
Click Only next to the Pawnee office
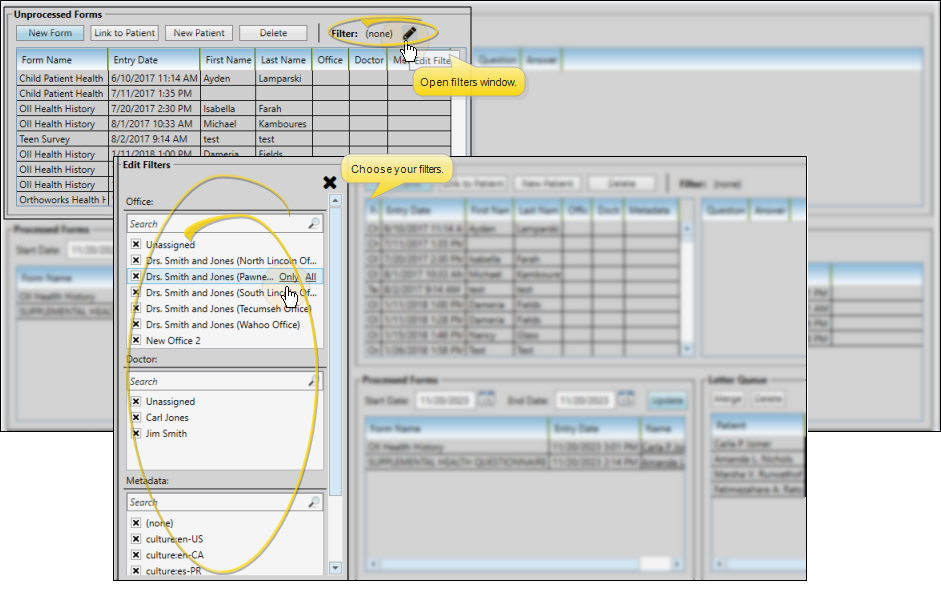288,277
